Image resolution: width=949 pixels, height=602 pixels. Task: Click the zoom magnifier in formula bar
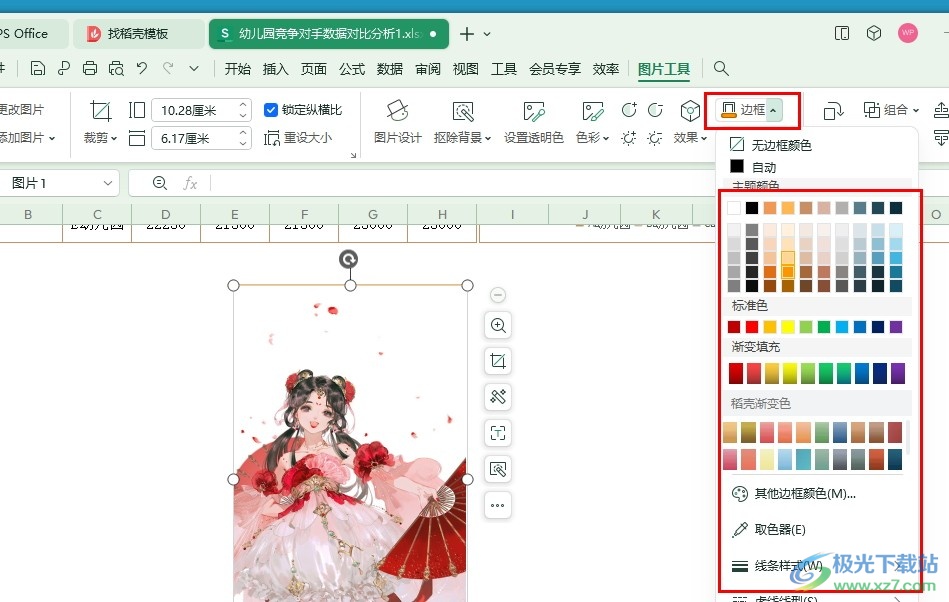[x=160, y=183]
